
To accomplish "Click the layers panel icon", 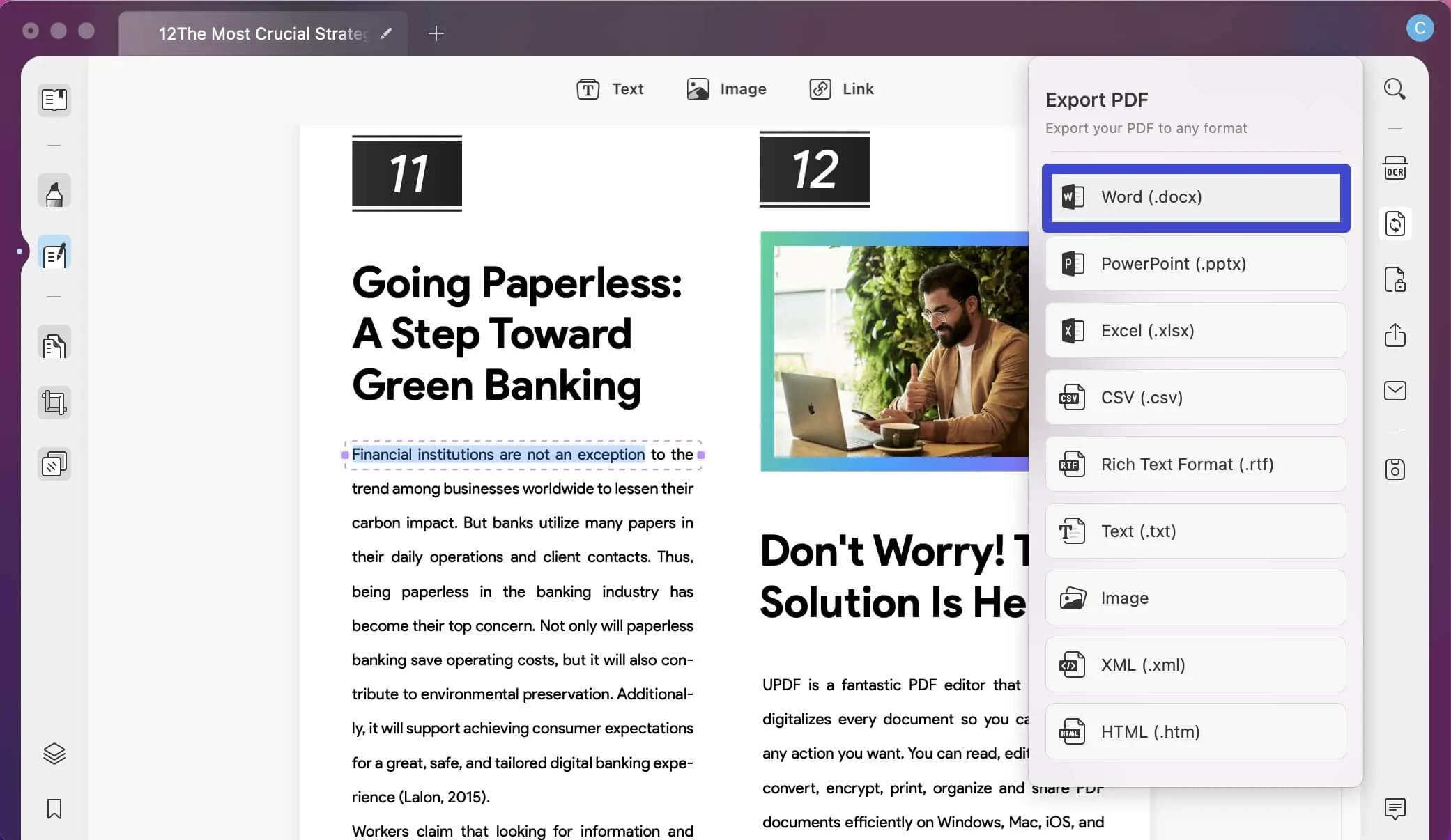I will click(53, 752).
